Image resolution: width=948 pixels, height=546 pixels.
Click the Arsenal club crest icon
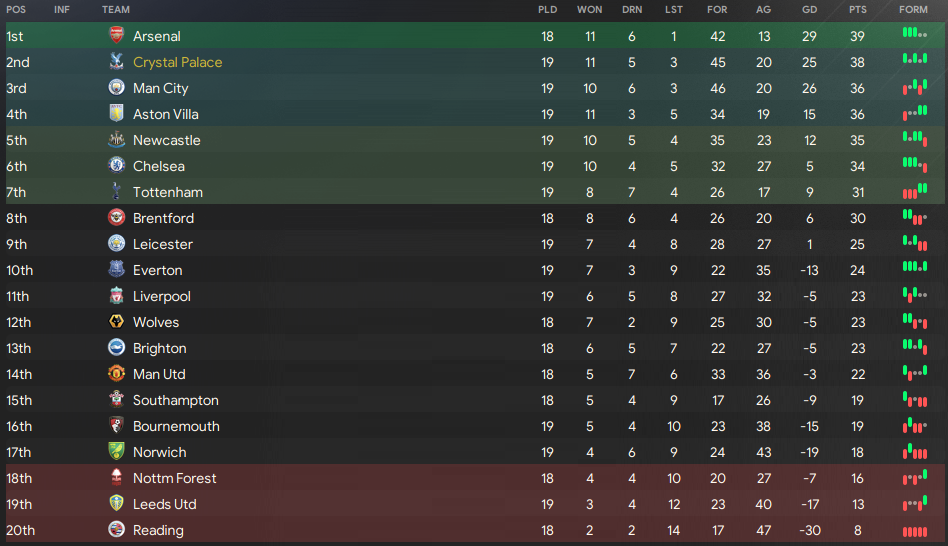coord(116,35)
